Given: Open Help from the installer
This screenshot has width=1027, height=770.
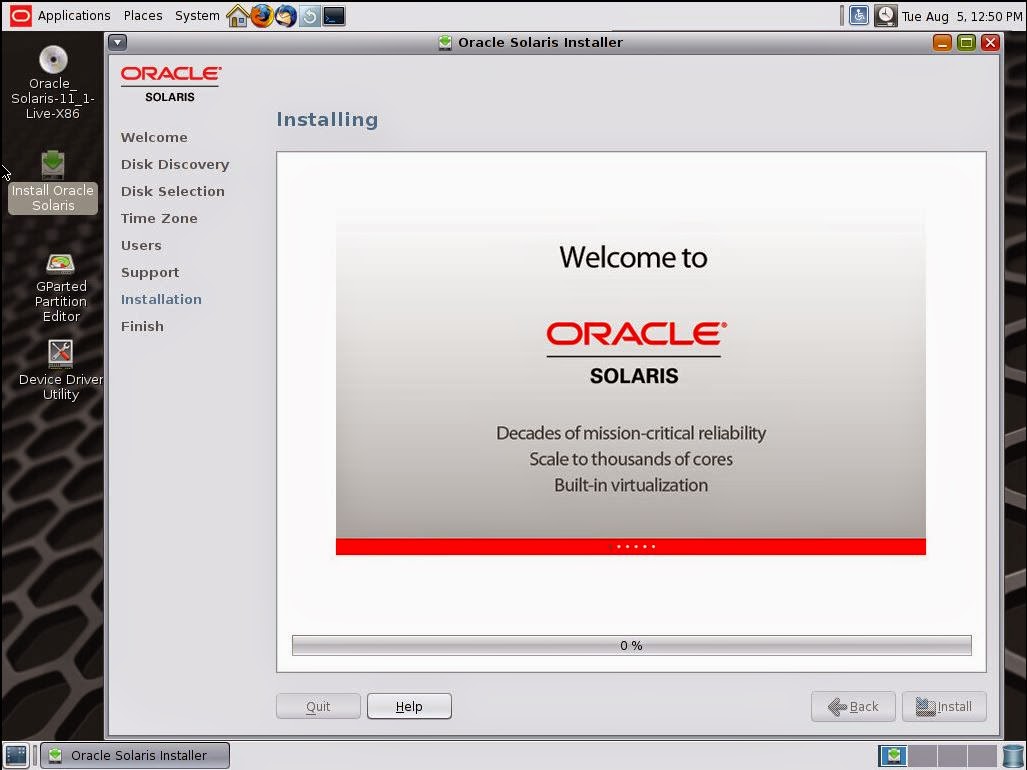Looking at the screenshot, I should point(409,706).
